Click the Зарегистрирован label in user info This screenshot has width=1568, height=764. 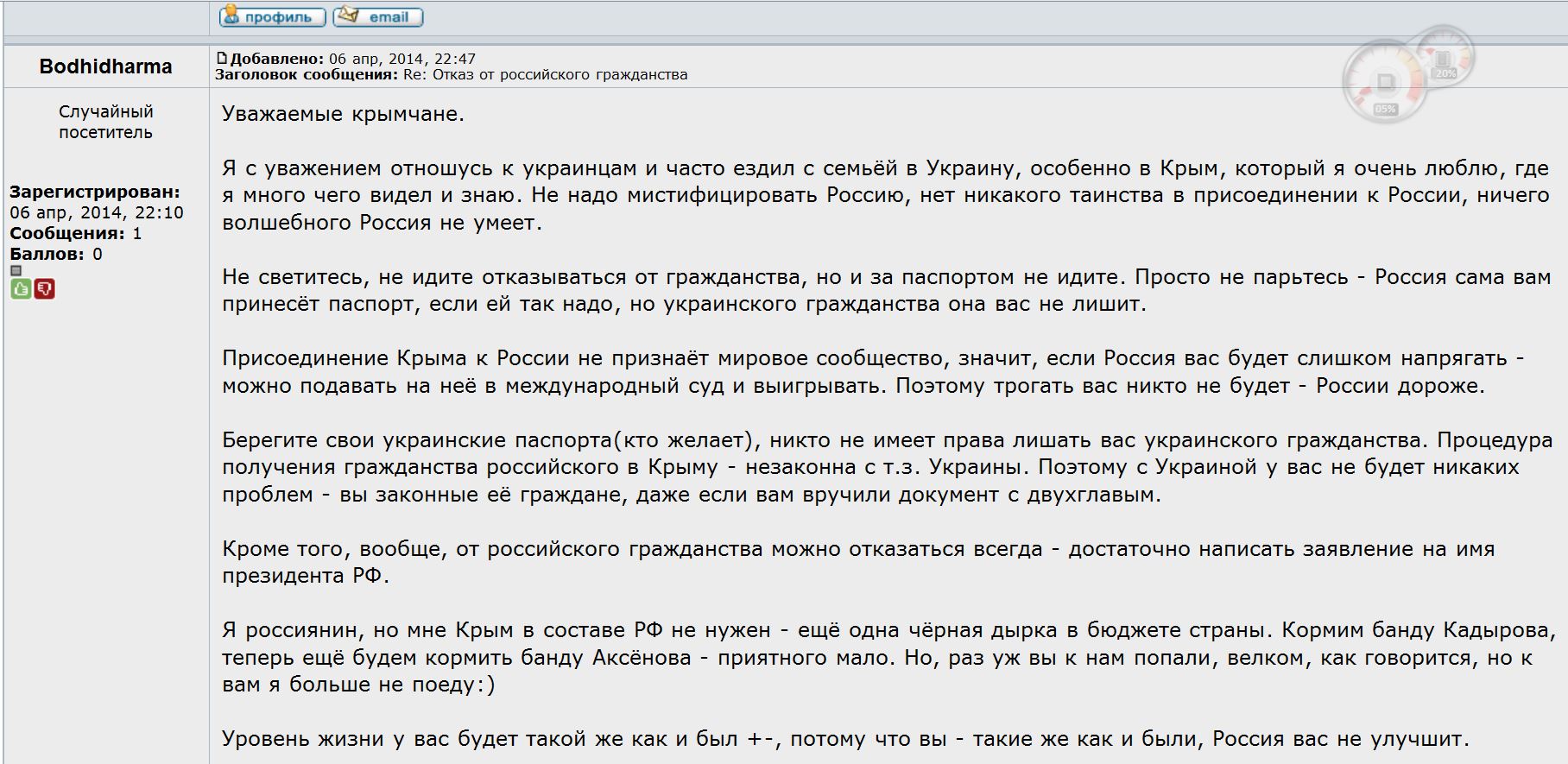95,192
